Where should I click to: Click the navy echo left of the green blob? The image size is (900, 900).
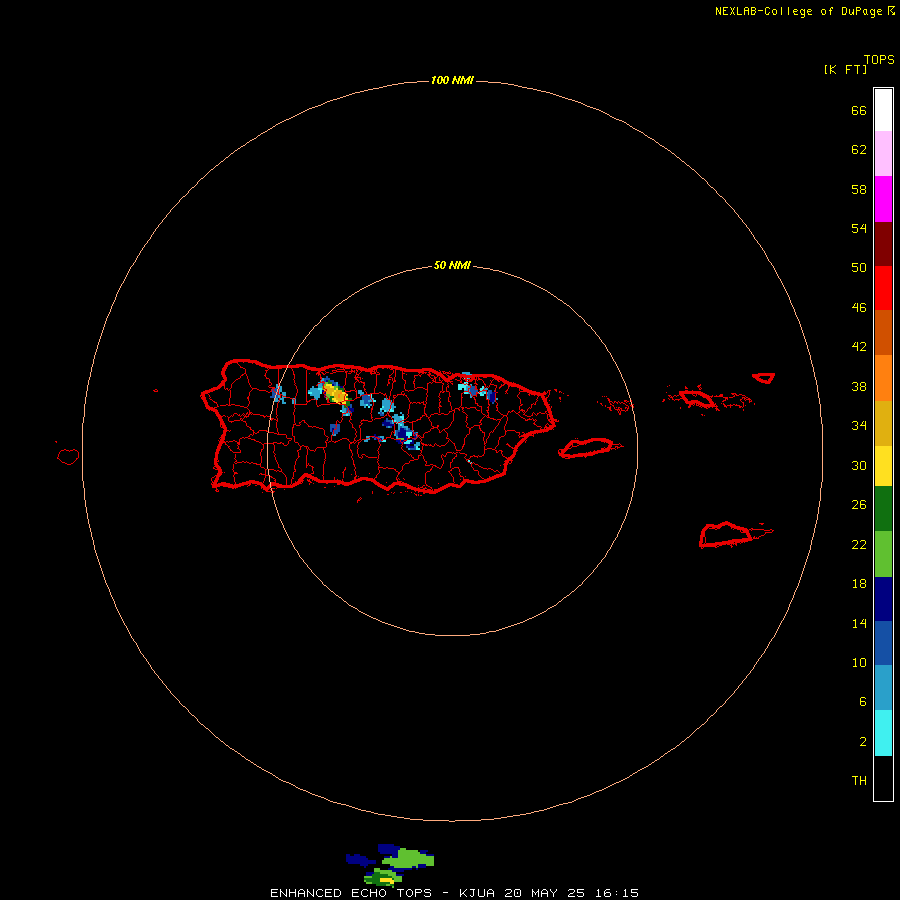coord(360,860)
